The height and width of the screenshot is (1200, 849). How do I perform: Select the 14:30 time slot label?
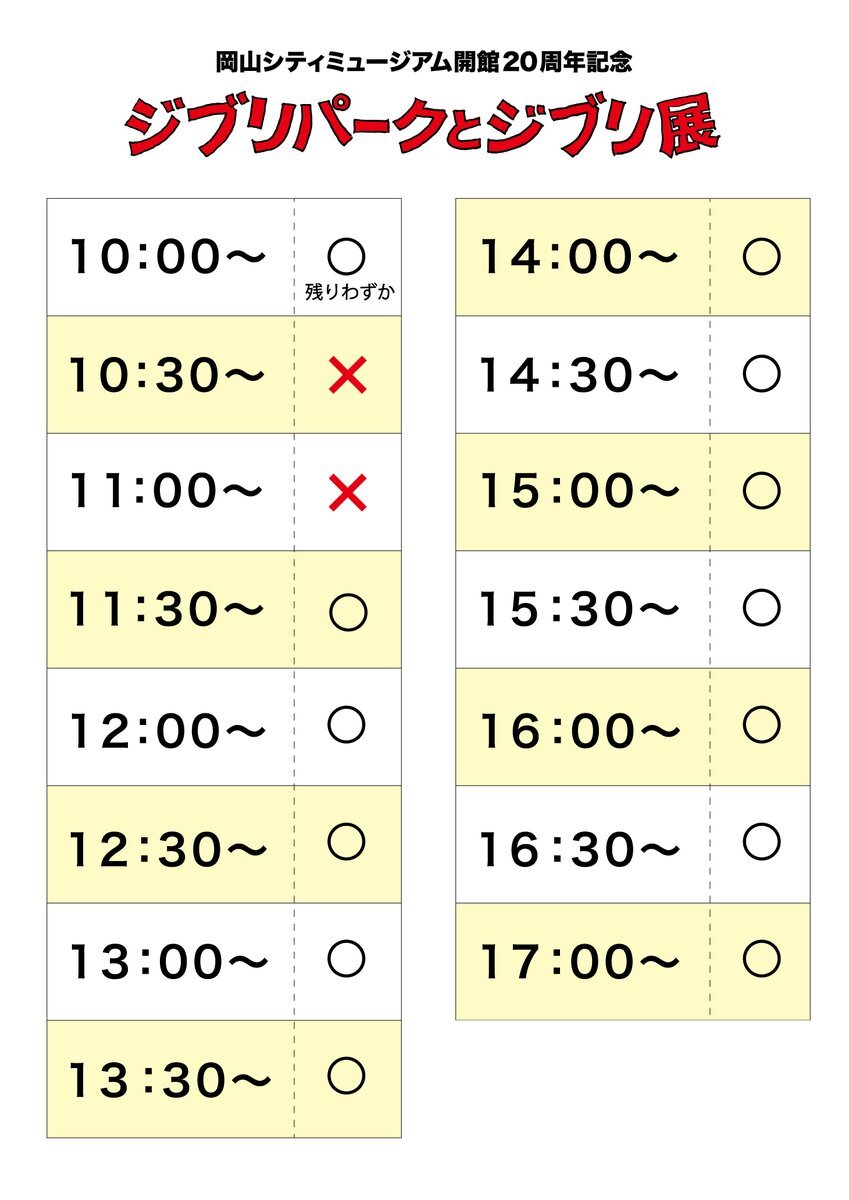[x=579, y=375]
